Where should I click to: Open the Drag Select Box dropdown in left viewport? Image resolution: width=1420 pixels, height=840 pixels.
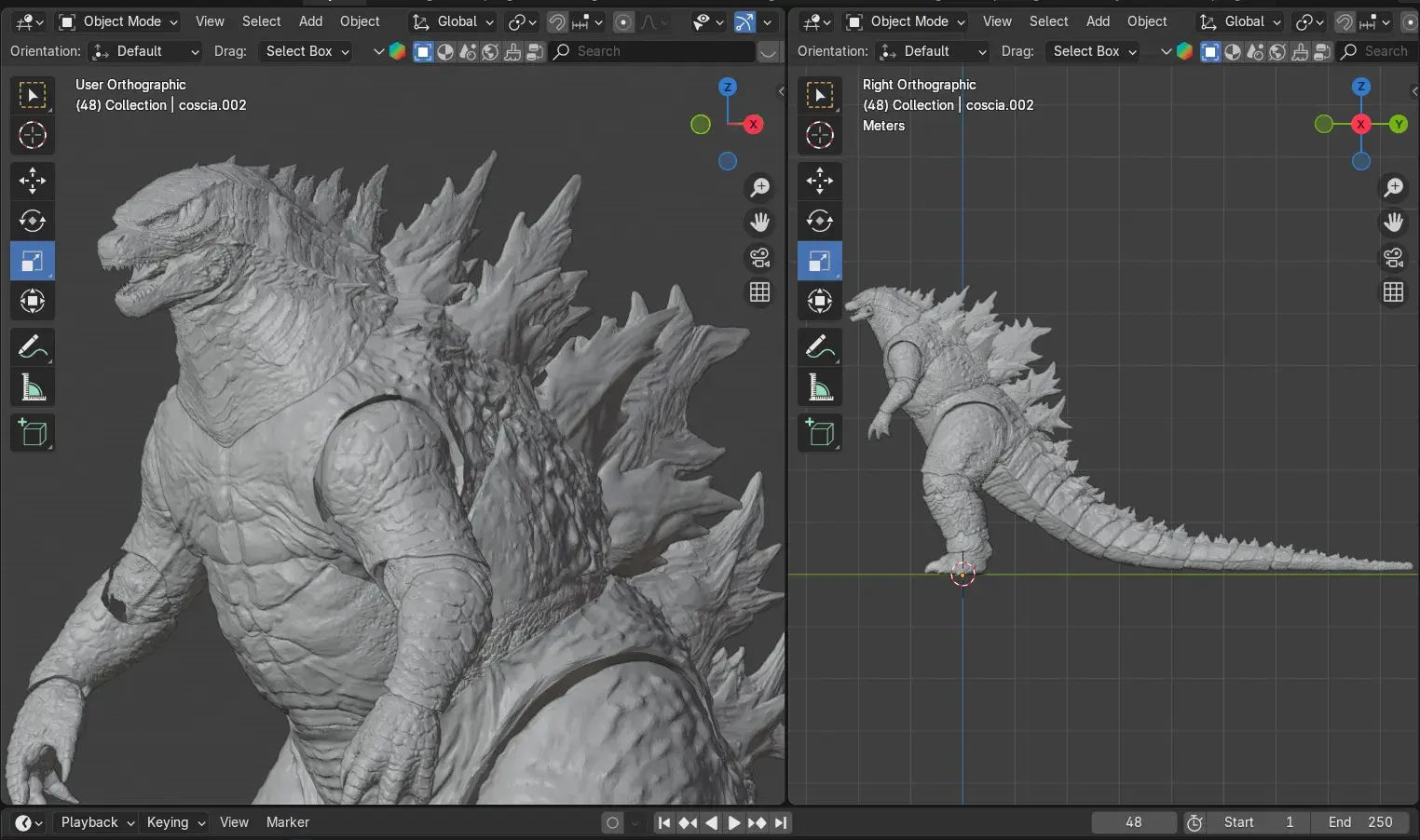(306, 51)
